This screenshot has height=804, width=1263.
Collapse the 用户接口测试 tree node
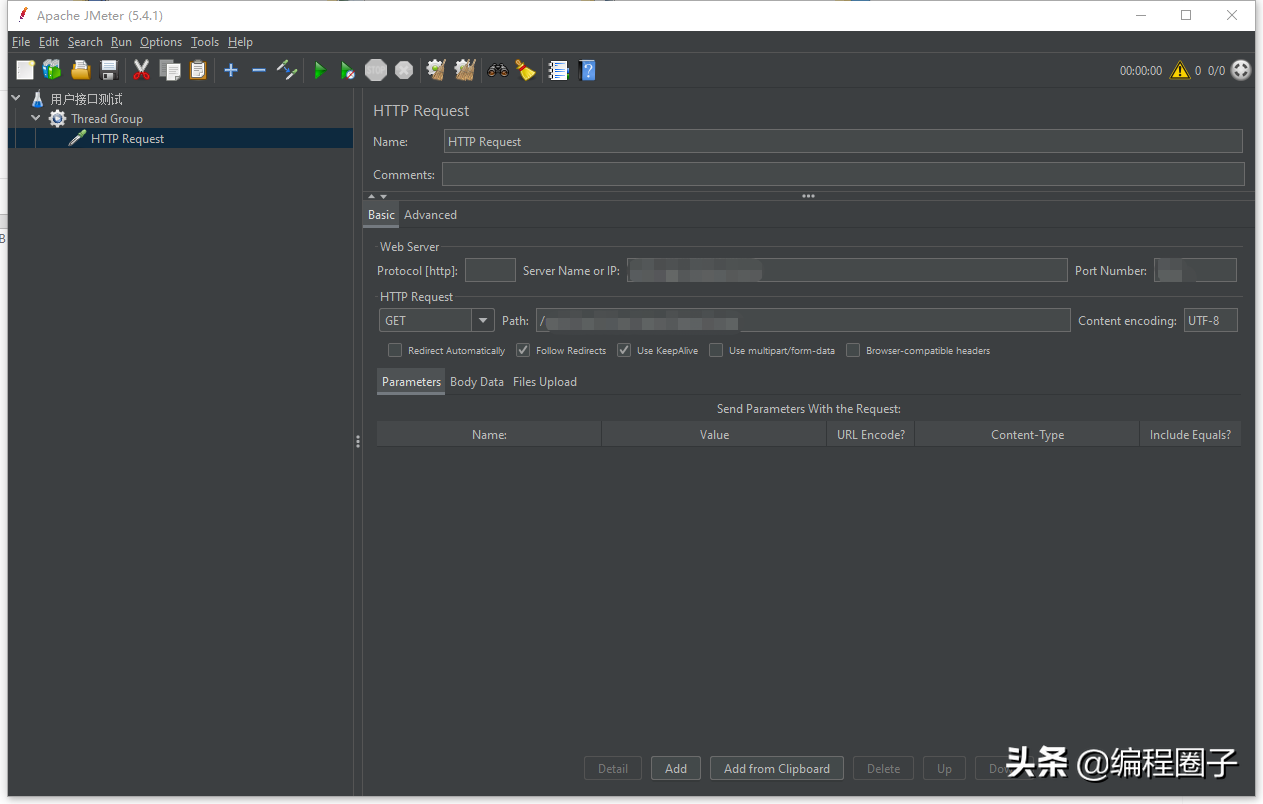tap(16, 98)
